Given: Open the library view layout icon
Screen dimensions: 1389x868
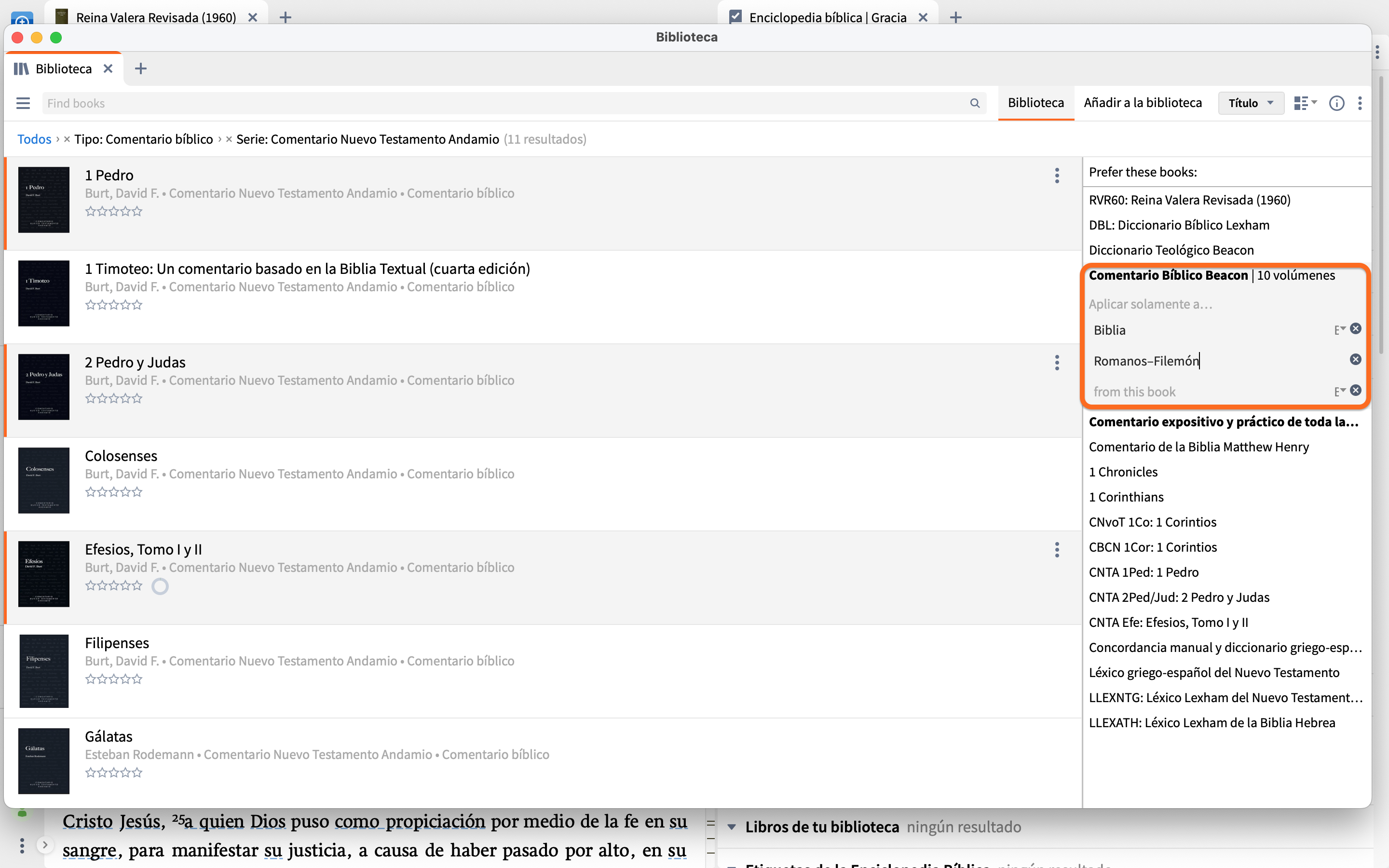Looking at the screenshot, I should pyautogui.click(x=1305, y=103).
